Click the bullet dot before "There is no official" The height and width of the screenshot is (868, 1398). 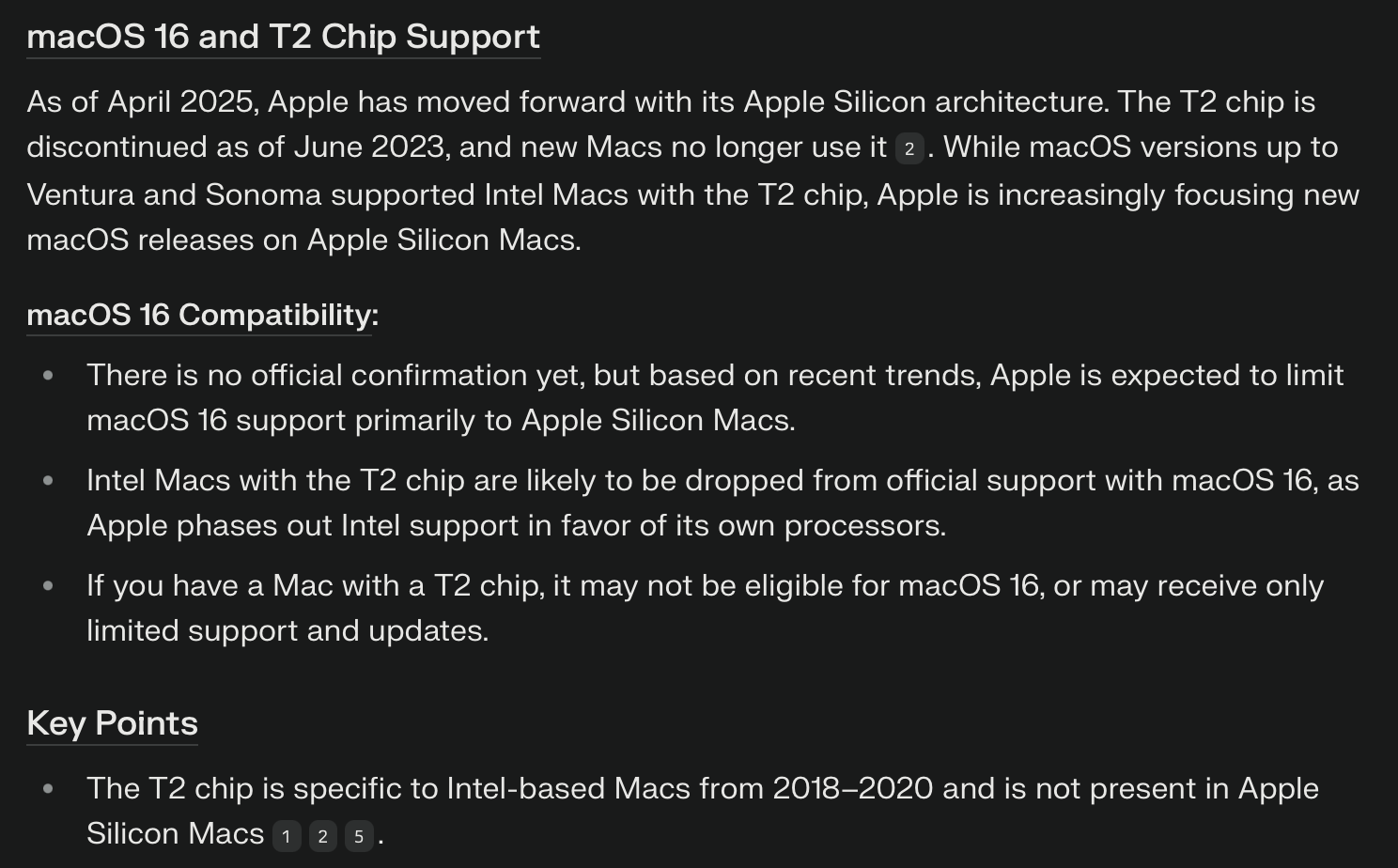(48, 376)
